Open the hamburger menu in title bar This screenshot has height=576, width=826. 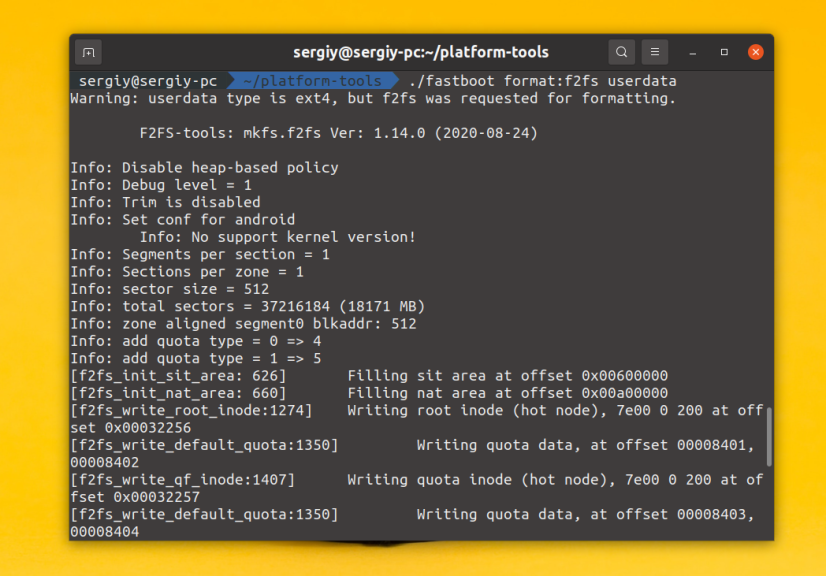tap(654, 52)
